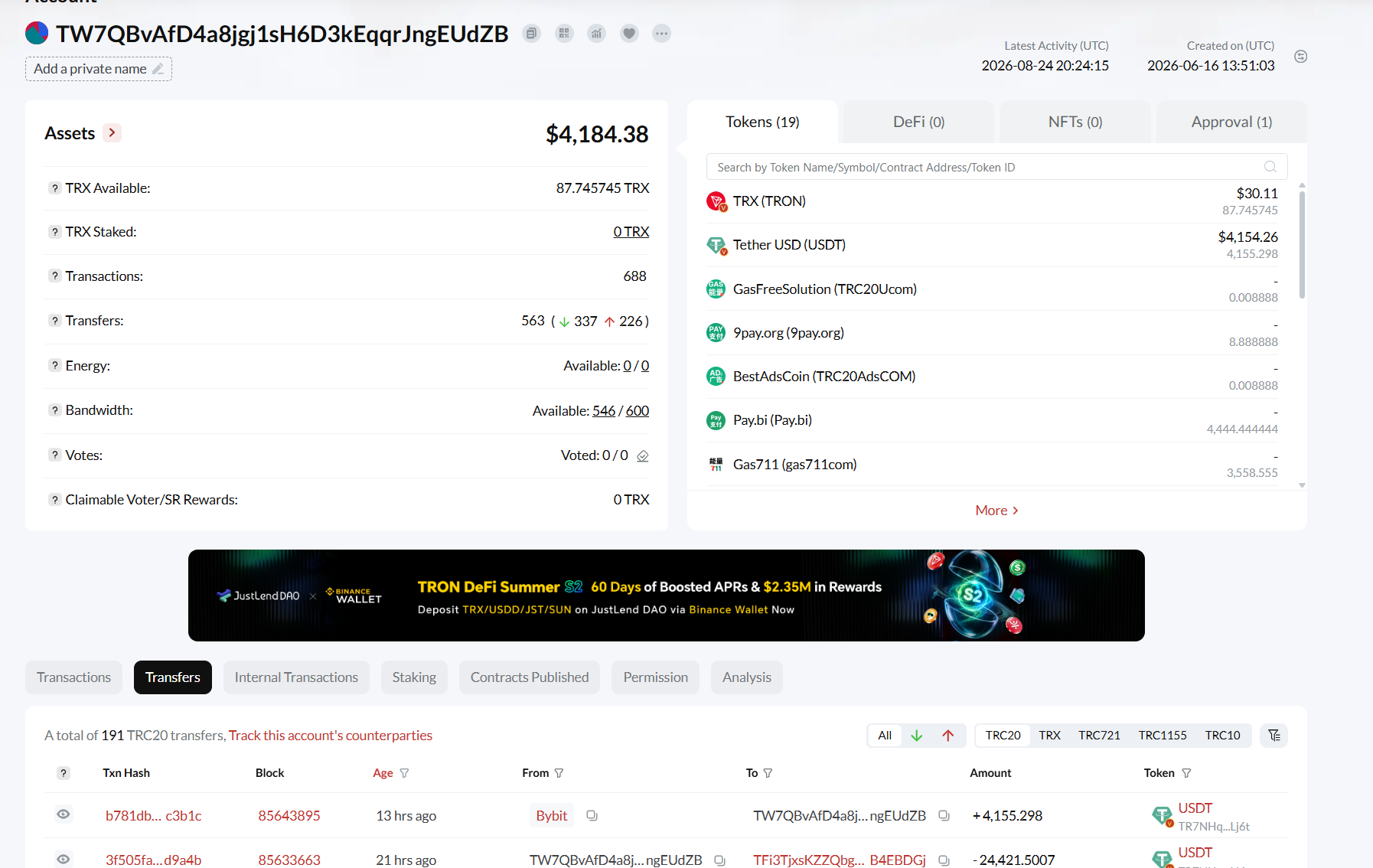Click the pencil edit icon for private name
This screenshot has width=1373, height=868.
click(158, 69)
